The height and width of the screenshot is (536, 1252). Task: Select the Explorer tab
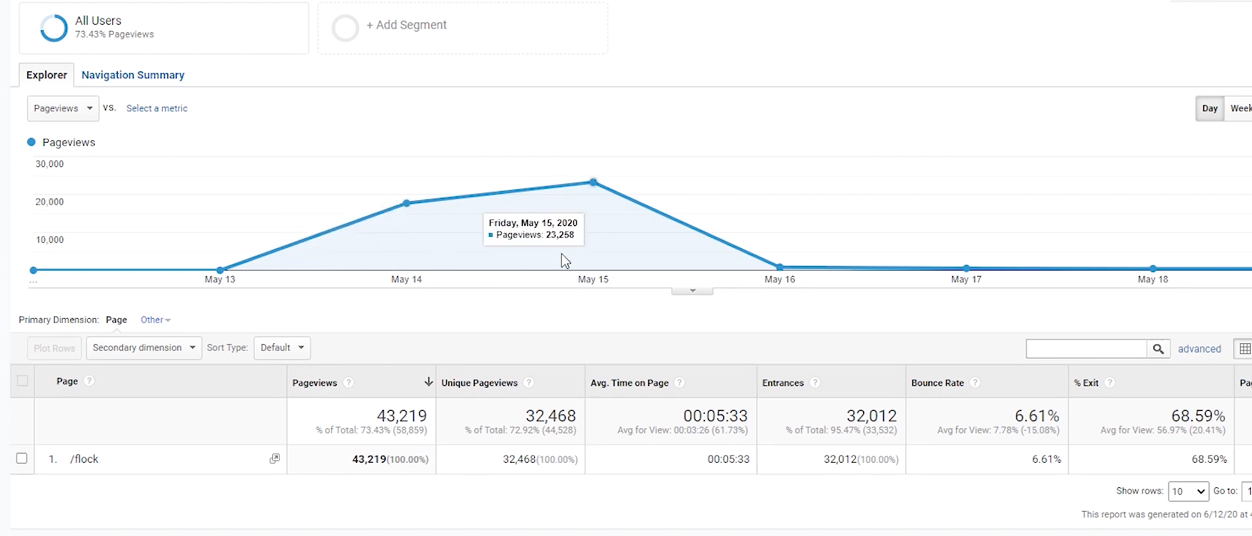(x=47, y=75)
